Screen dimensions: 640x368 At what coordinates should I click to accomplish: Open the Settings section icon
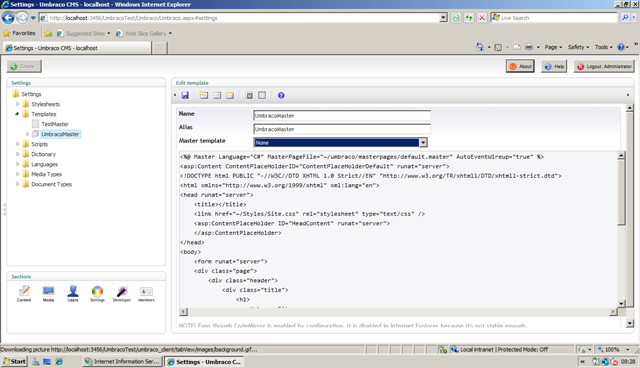(x=97, y=294)
